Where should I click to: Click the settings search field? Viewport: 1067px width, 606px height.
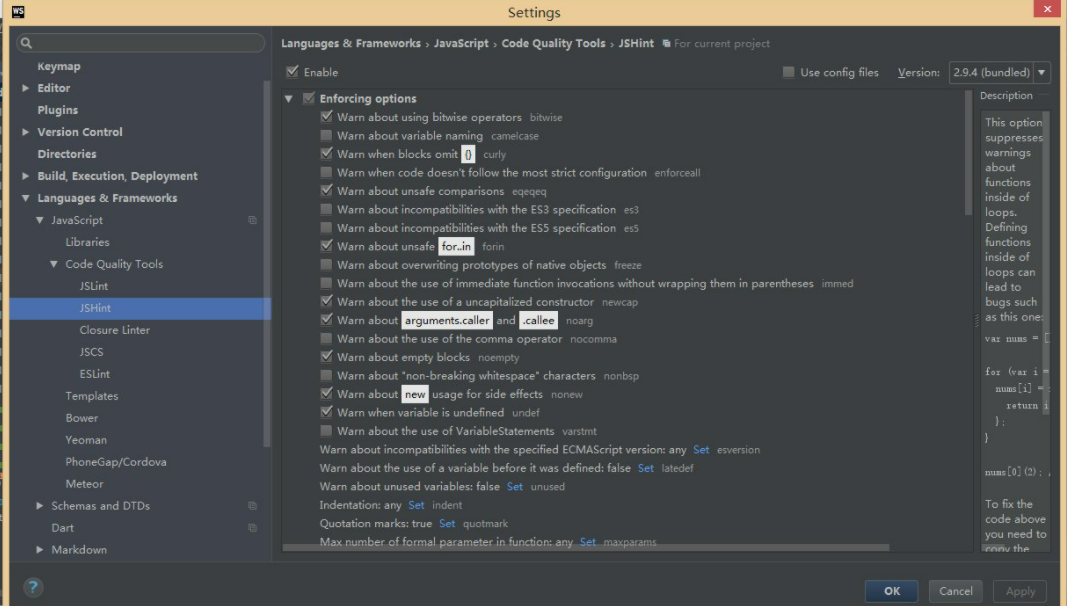pyautogui.click(x=141, y=43)
